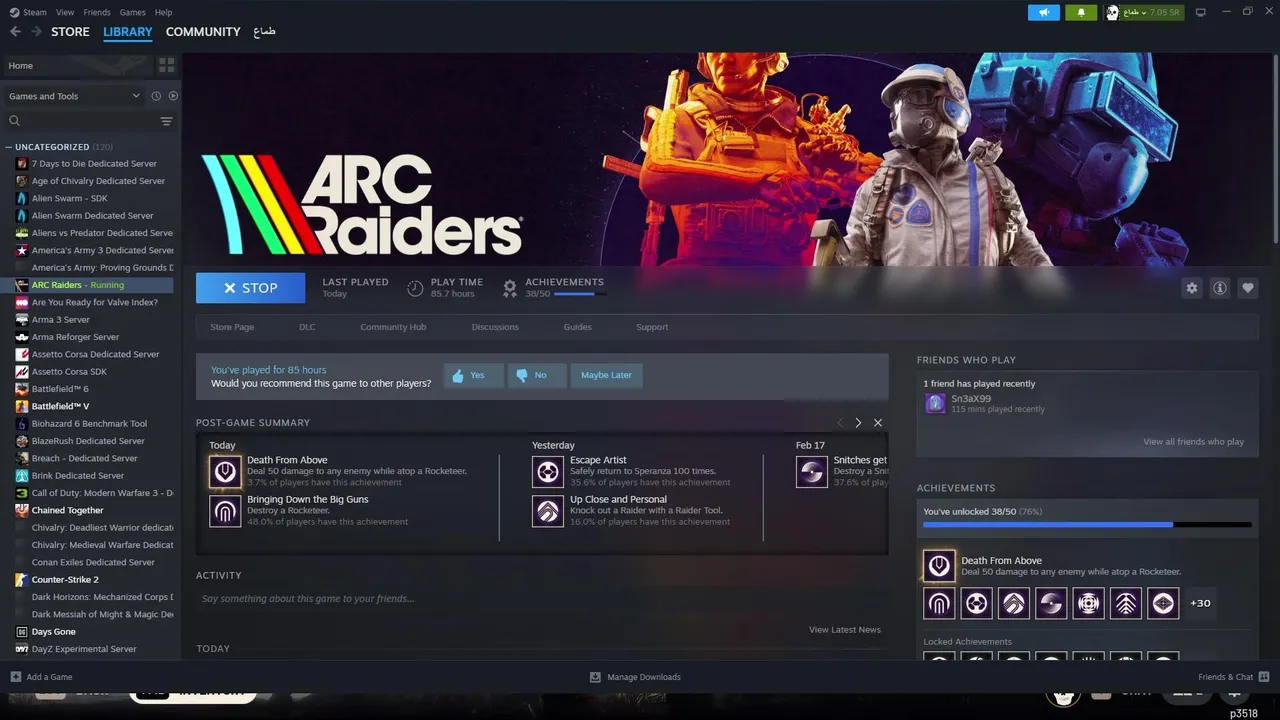Collapse the Uncategorized category
The height and width of the screenshot is (720, 1280).
point(9,147)
